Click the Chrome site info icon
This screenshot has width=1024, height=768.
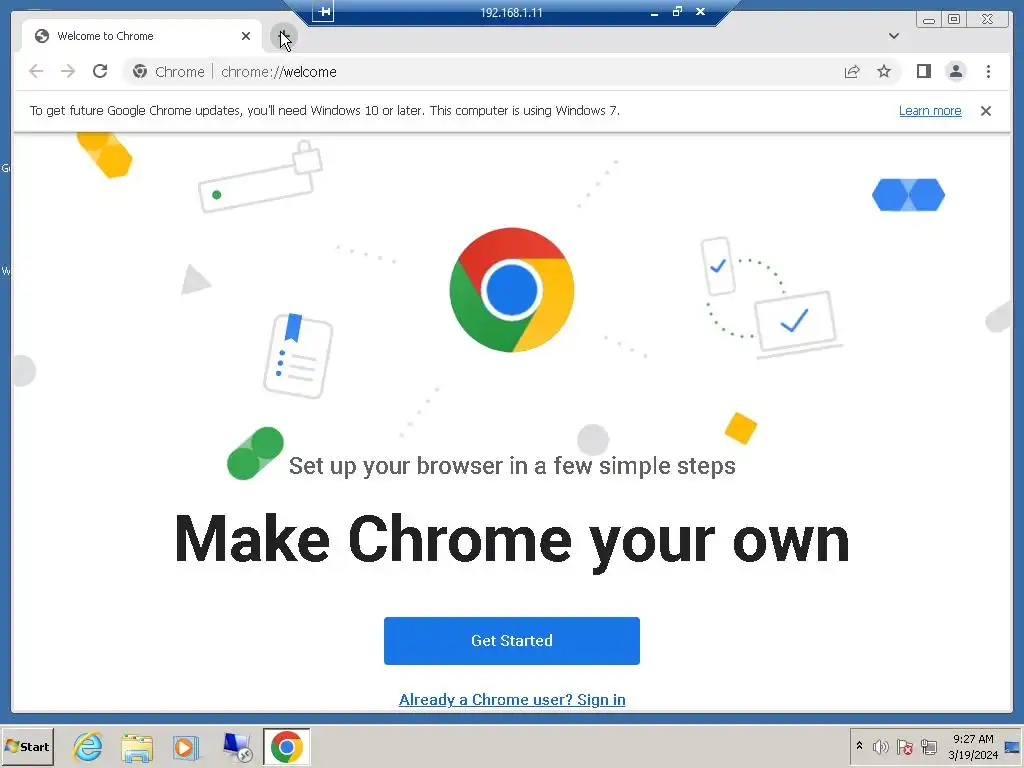(140, 71)
